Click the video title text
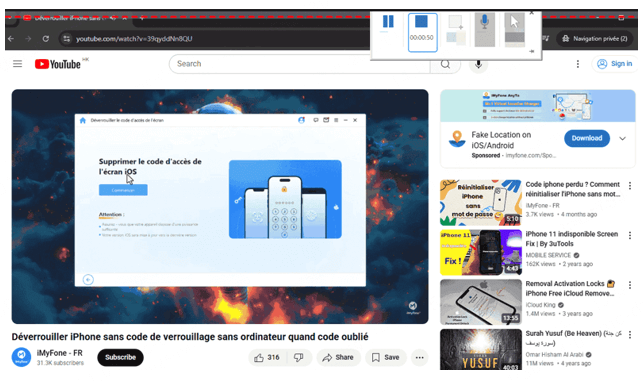Viewport: 644px width, 381px height. coord(190,337)
